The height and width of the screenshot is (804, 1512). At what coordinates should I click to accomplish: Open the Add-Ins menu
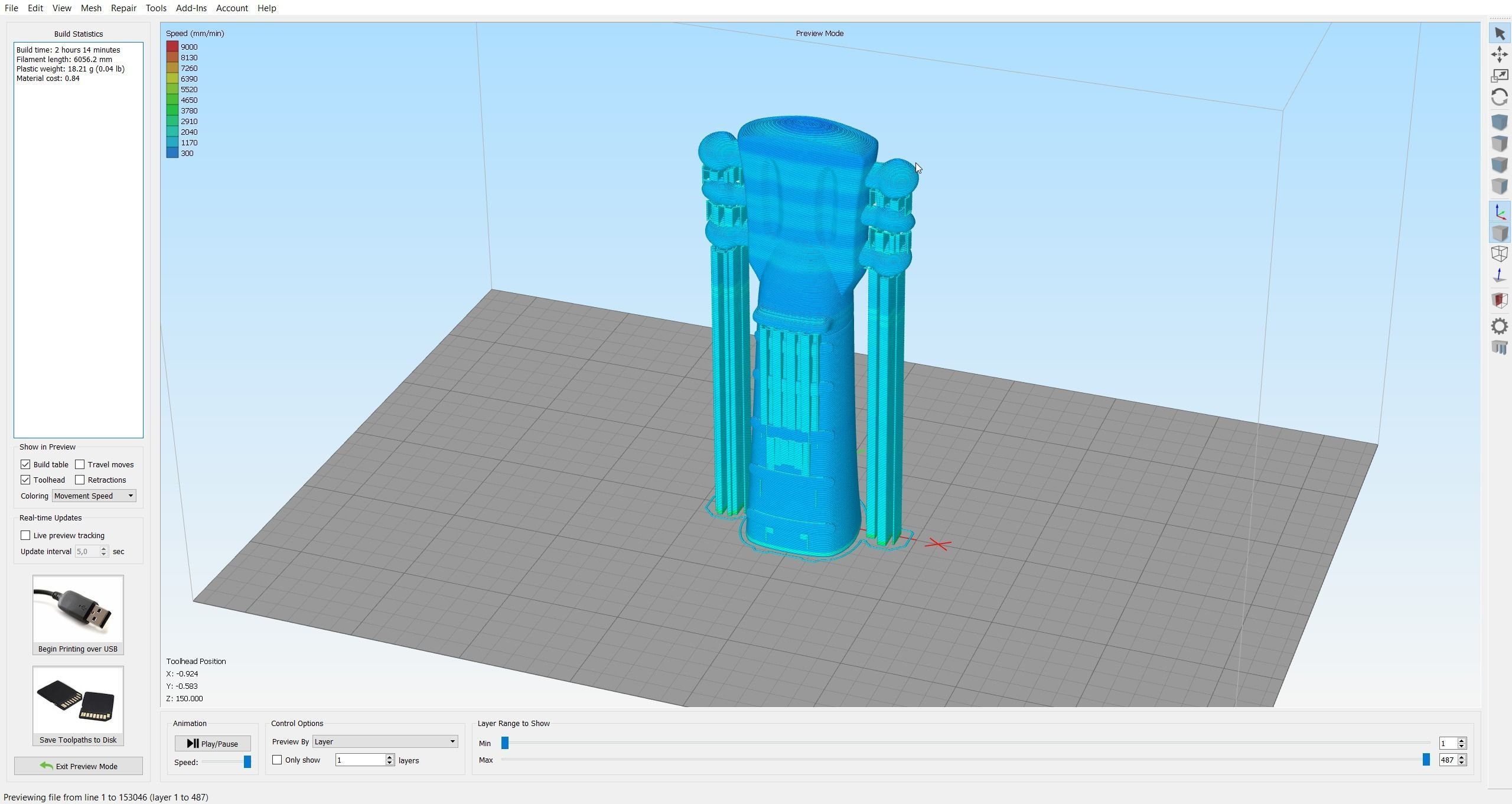191,8
